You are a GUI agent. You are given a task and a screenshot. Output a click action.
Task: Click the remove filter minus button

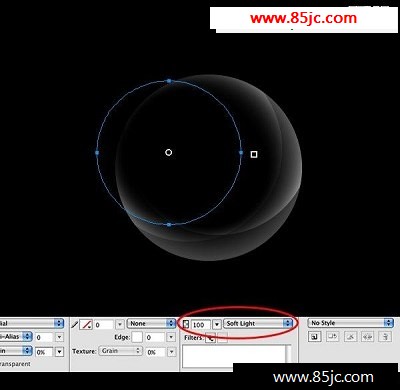point(222,338)
